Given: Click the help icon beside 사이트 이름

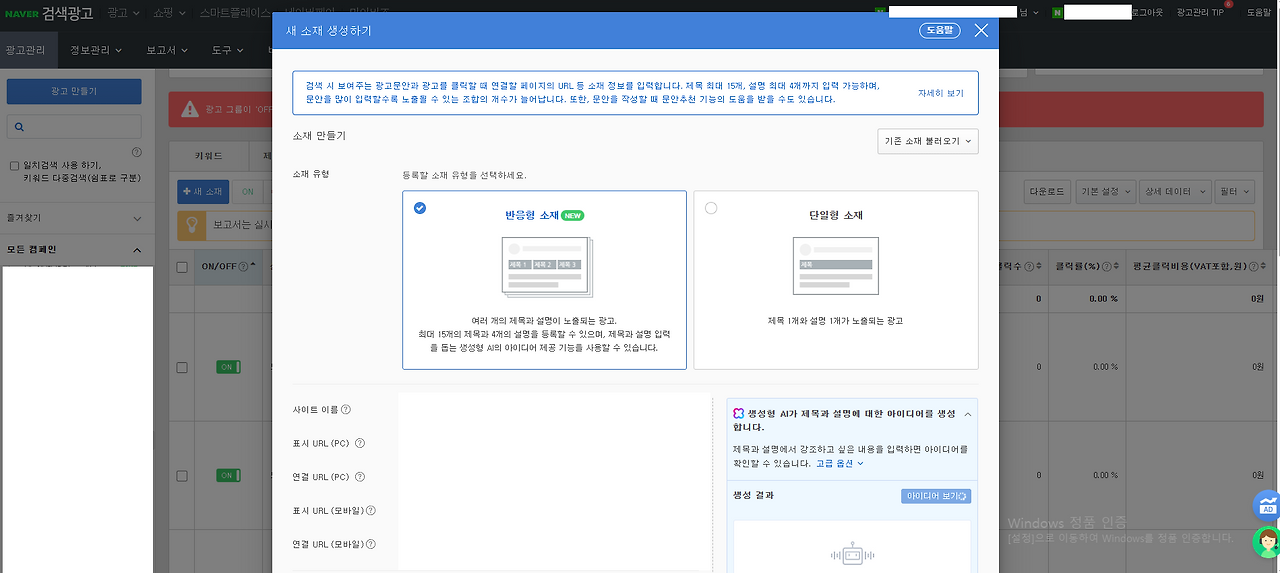Looking at the screenshot, I should click(x=346, y=409).
